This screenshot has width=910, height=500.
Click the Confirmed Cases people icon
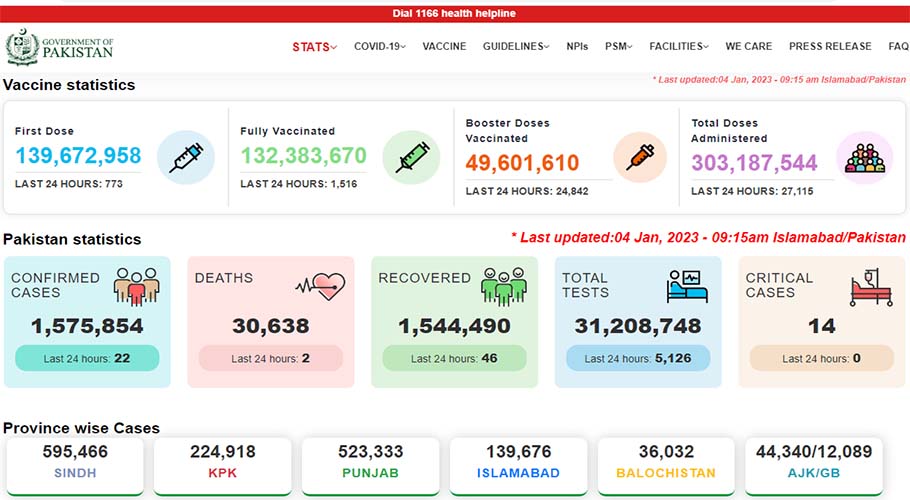(136, 287)
